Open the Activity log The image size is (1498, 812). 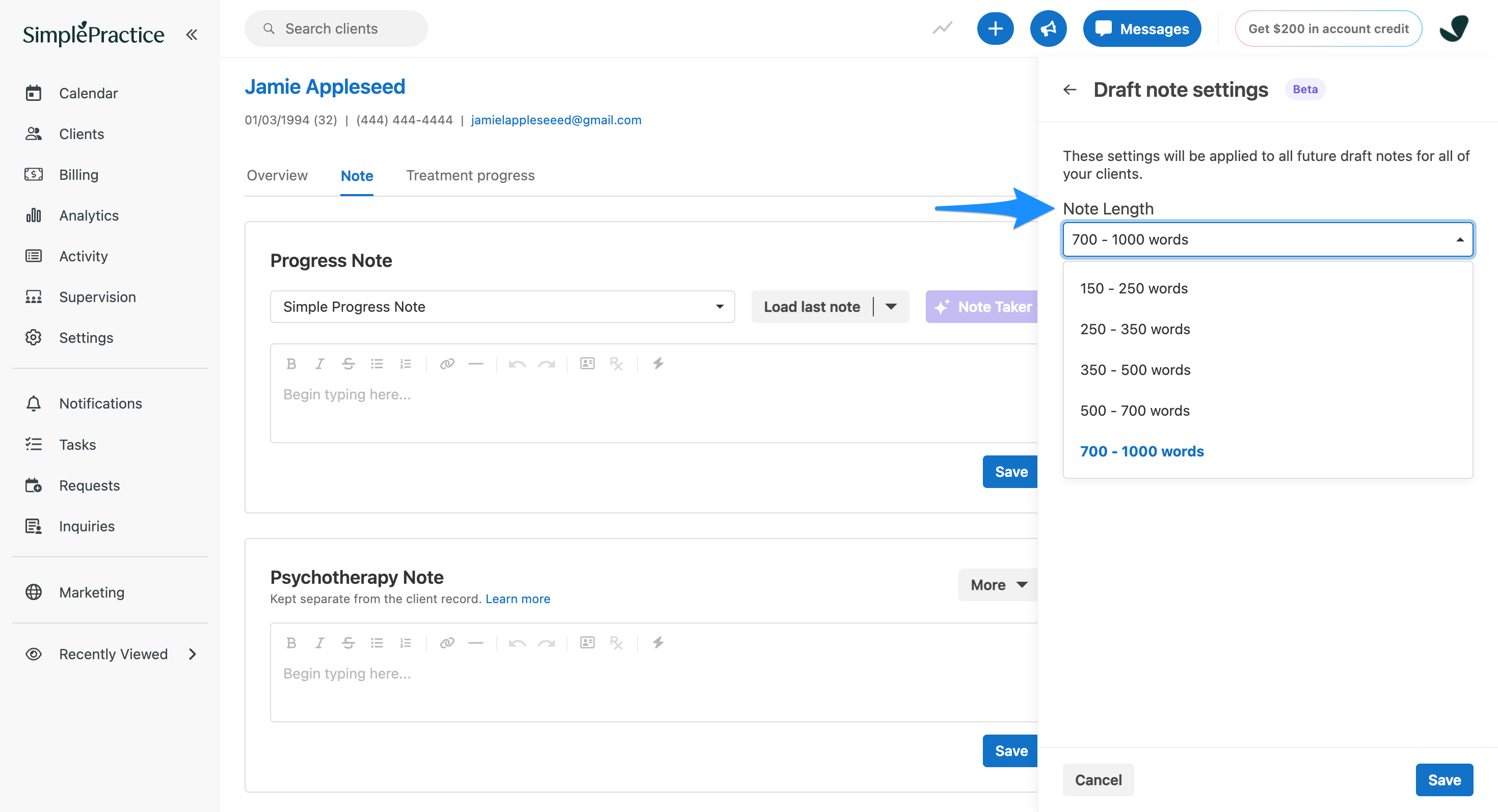tap(83, 256)
